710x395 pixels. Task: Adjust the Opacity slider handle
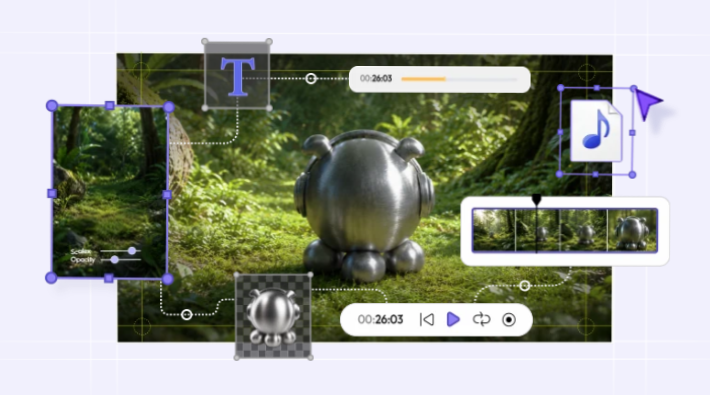tap(115, 260)
